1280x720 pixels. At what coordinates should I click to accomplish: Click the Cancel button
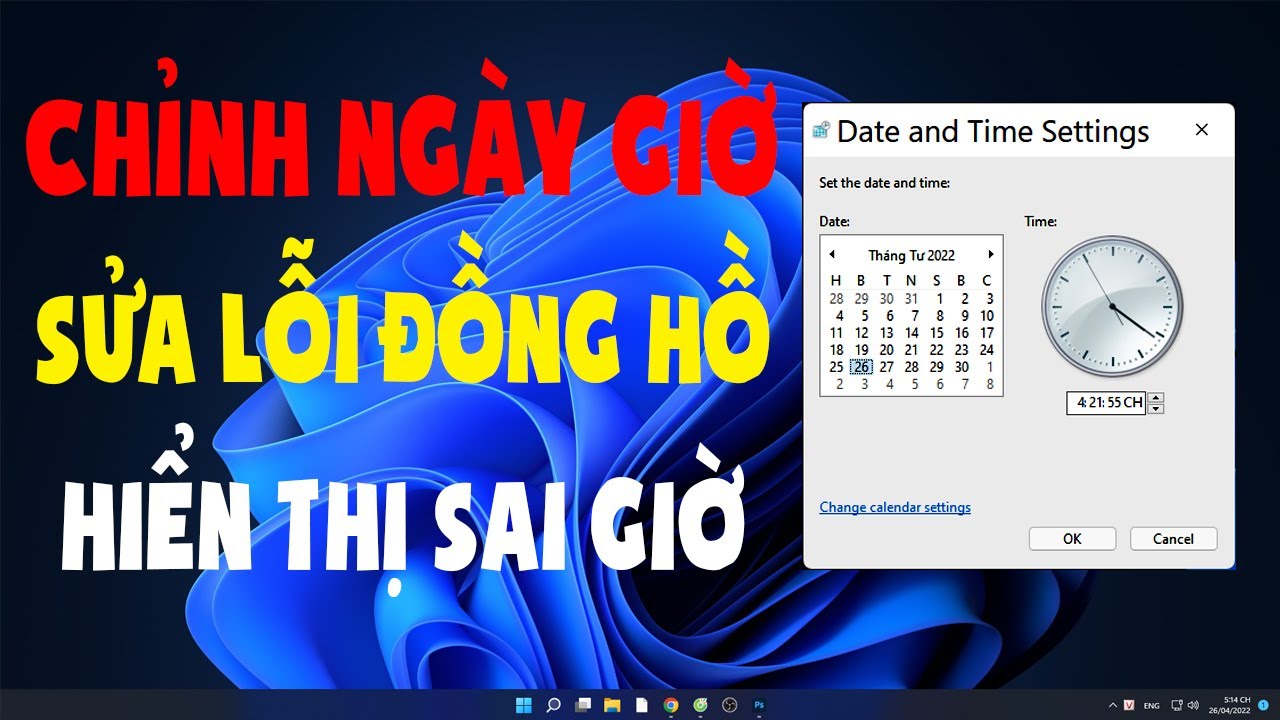tap(1173, 538)
